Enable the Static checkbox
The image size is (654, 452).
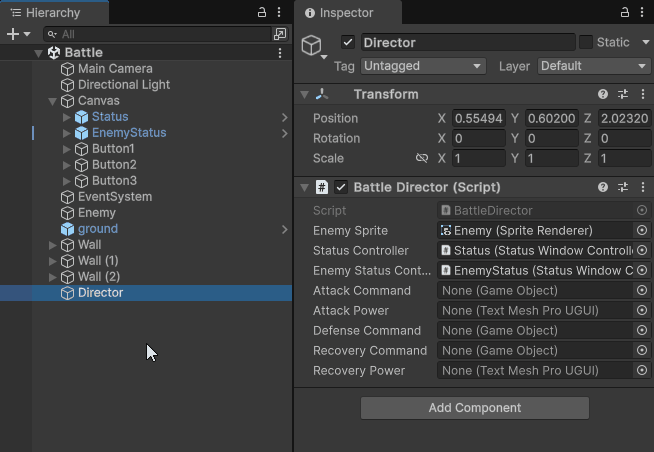click(586, 42)
